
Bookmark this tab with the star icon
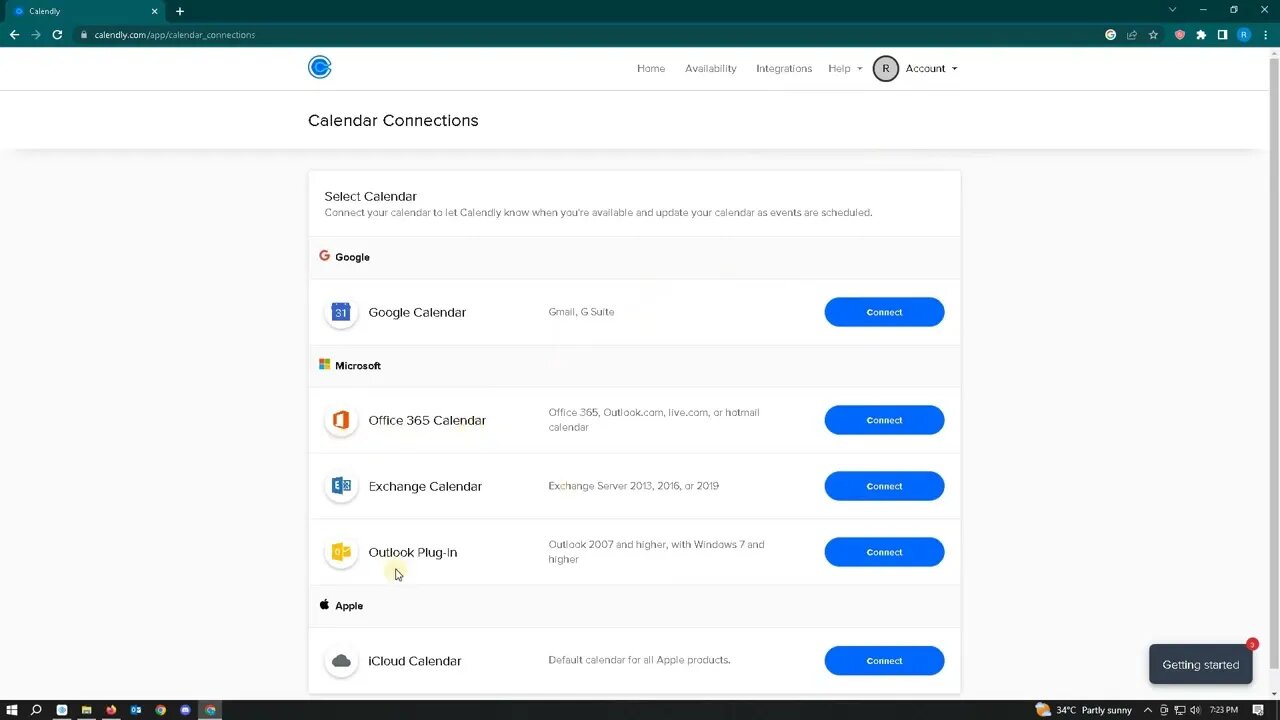(1153, 35)
